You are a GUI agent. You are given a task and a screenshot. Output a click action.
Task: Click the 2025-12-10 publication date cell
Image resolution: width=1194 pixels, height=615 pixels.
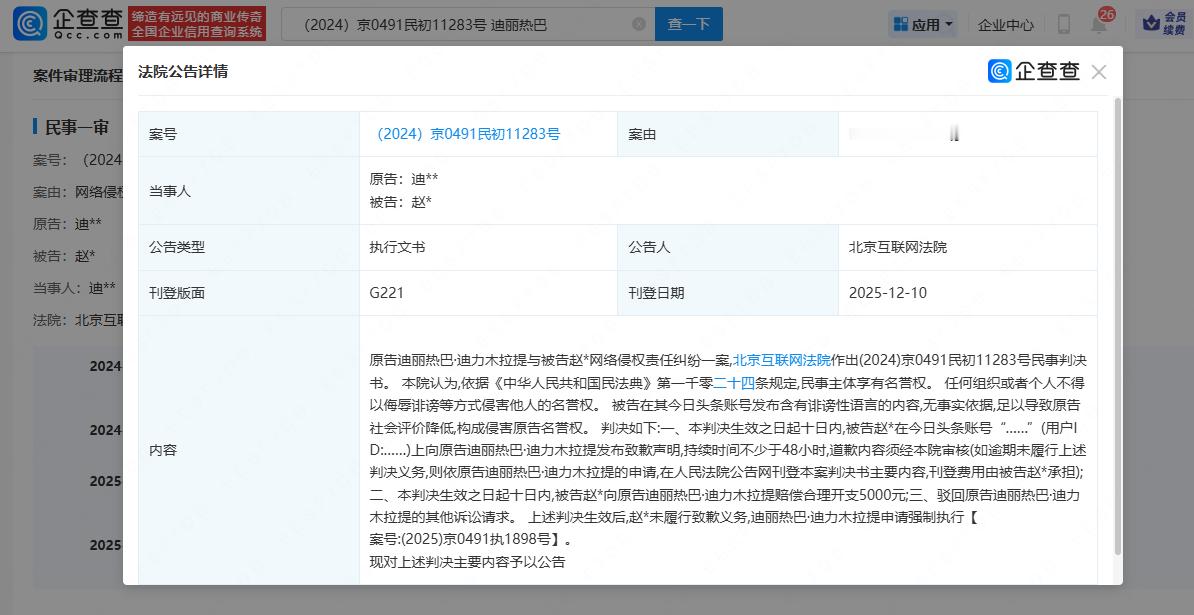click(x=887, y=293)
